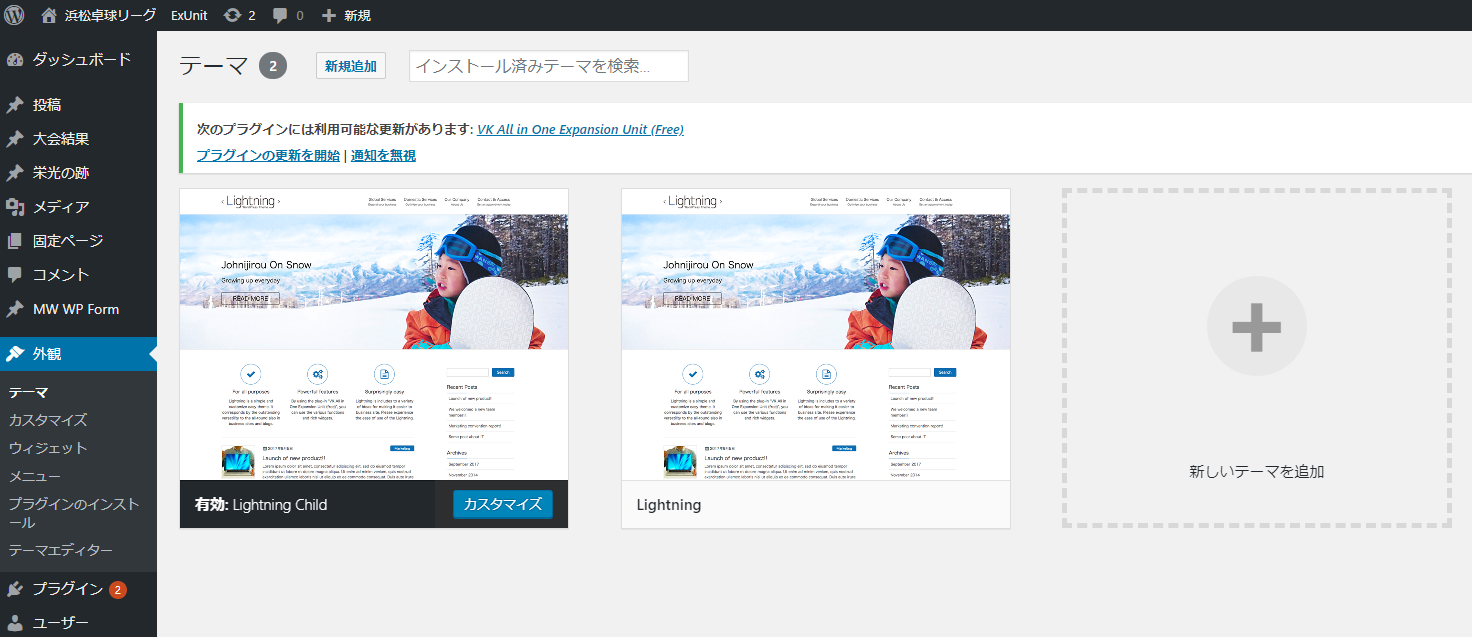Screen dimensions: 1472x637
Task: Click the home icon beside 浜松卓球リーグ
Action: tap(49, 15)
